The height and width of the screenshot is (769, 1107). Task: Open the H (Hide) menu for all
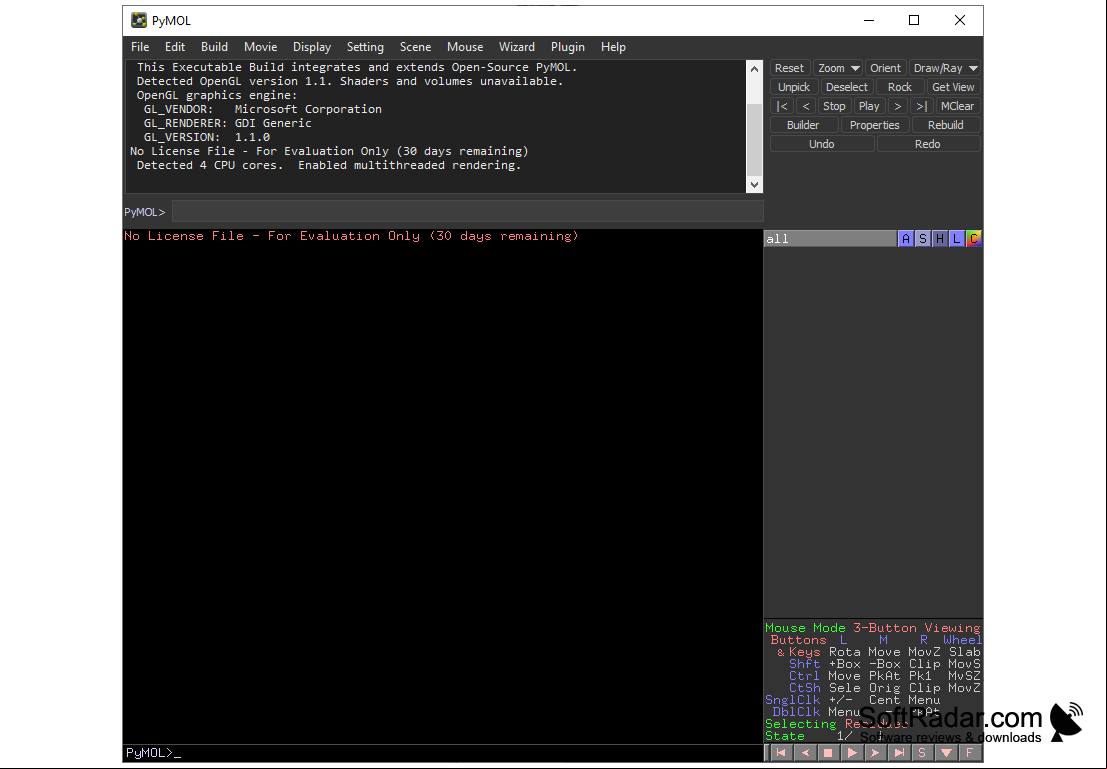pyautogui.click(x=939, y=239)
